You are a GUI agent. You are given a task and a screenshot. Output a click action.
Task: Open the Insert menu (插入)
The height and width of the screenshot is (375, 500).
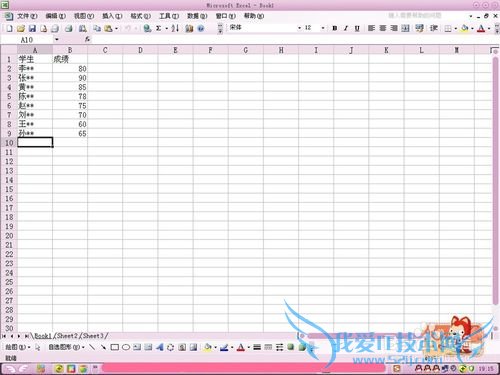[x=112, y=16]
